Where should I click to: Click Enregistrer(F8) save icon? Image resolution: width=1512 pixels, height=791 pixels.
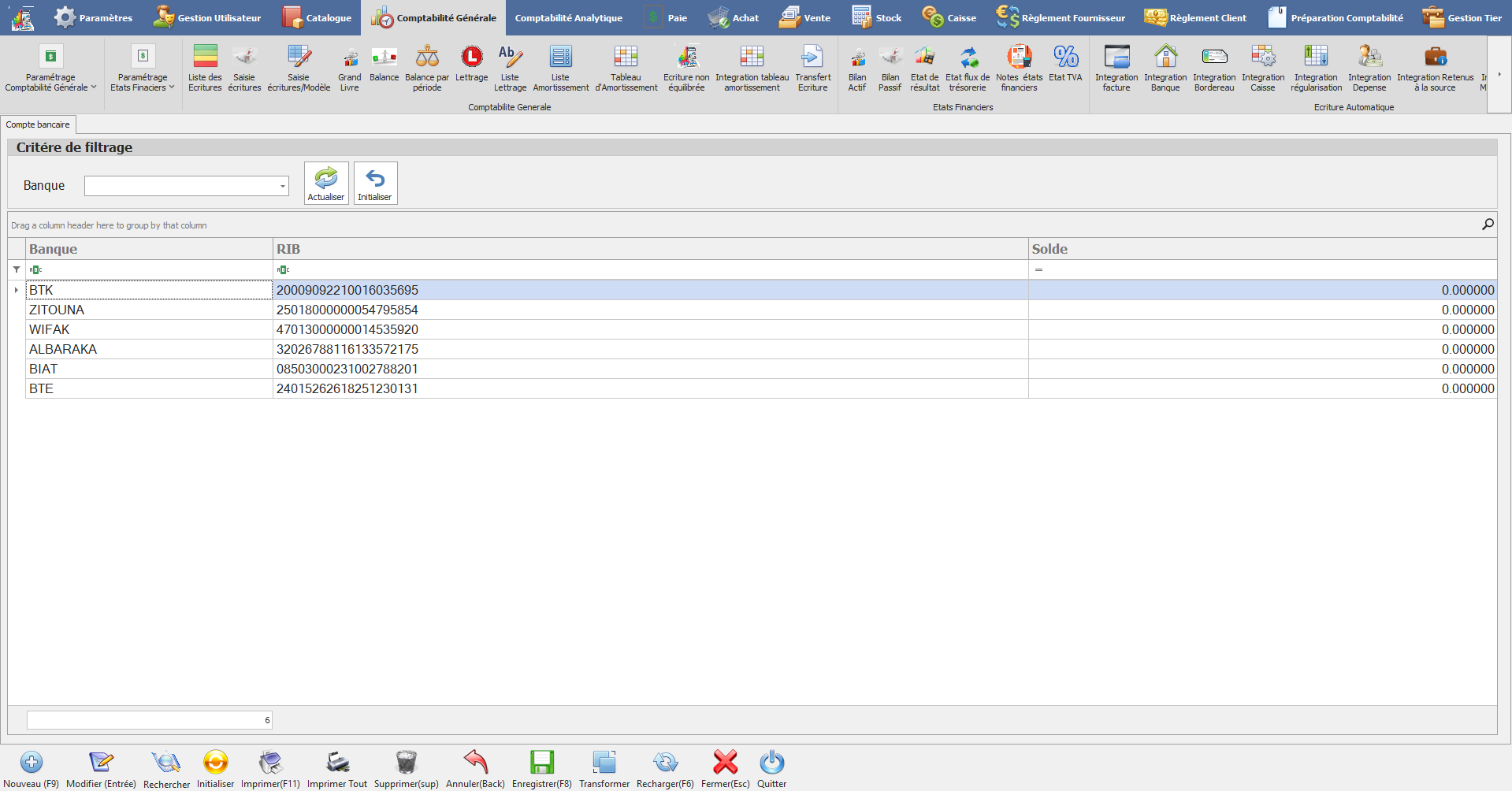[x=541, y=762]
